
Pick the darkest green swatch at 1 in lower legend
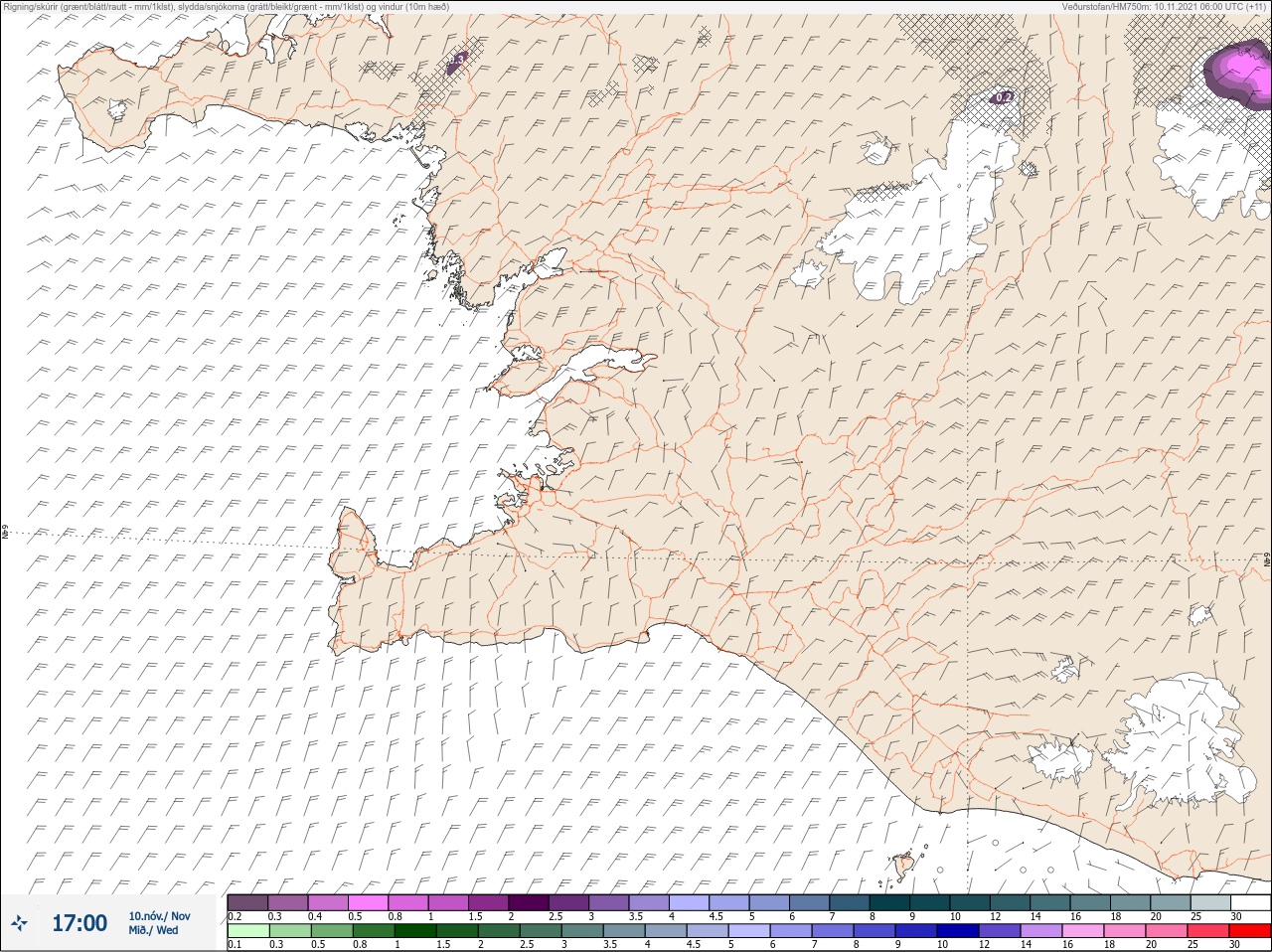pos(413,931)
